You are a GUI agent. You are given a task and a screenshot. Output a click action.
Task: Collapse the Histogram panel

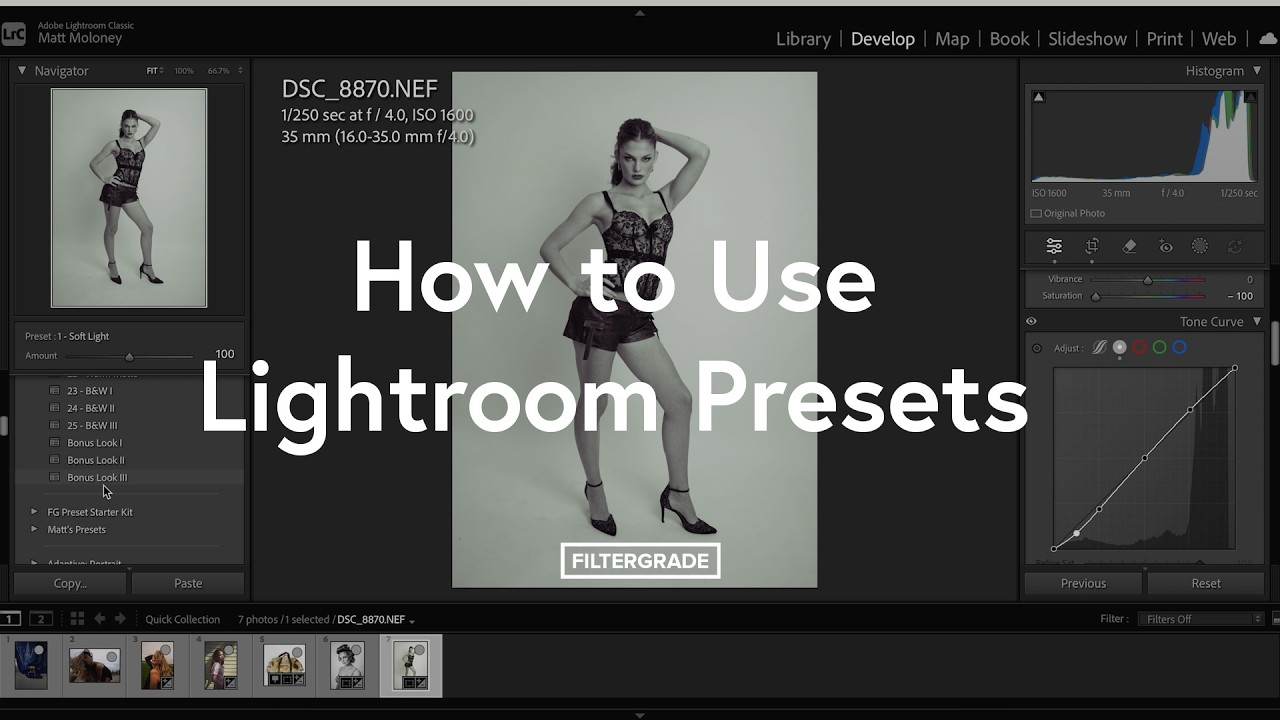pos(1257,71)
